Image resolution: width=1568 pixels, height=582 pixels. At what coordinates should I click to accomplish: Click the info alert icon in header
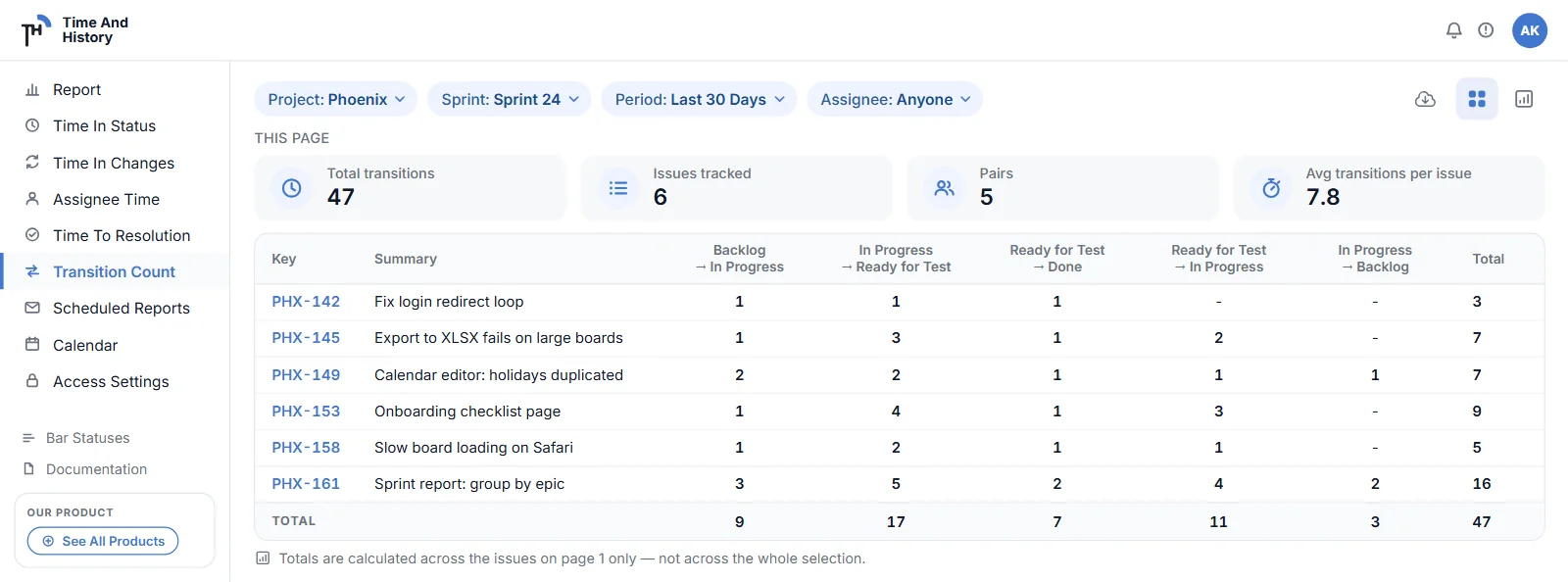tap(1486, 30)
